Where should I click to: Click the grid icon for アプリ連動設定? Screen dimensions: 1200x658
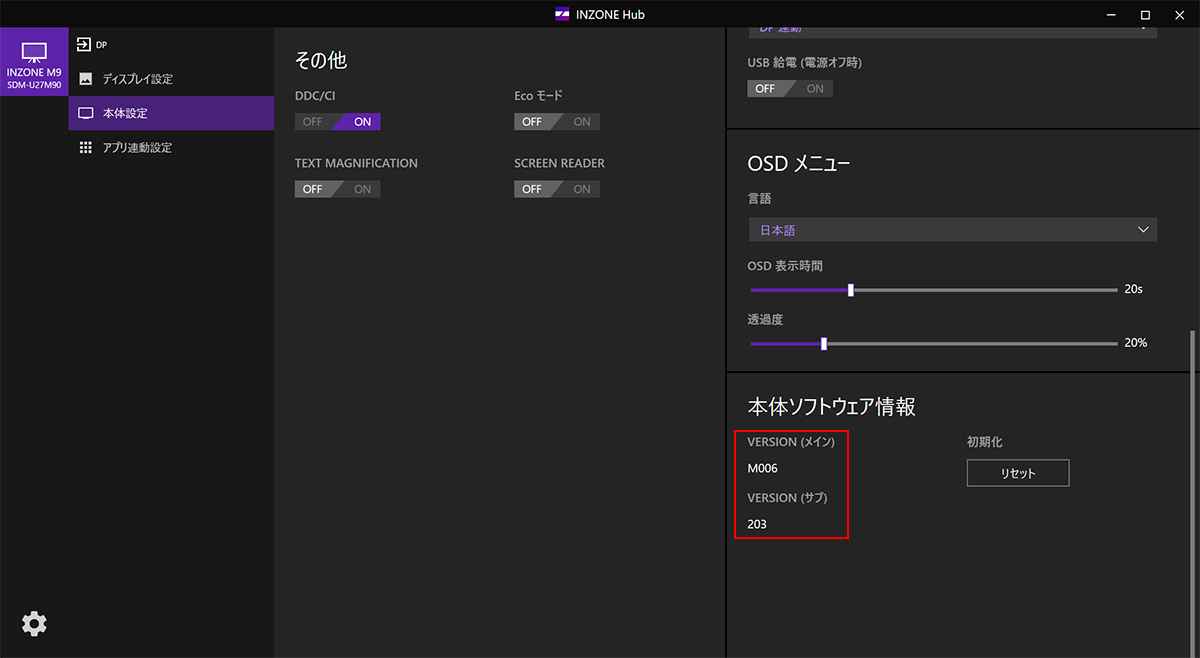(85, 148)
